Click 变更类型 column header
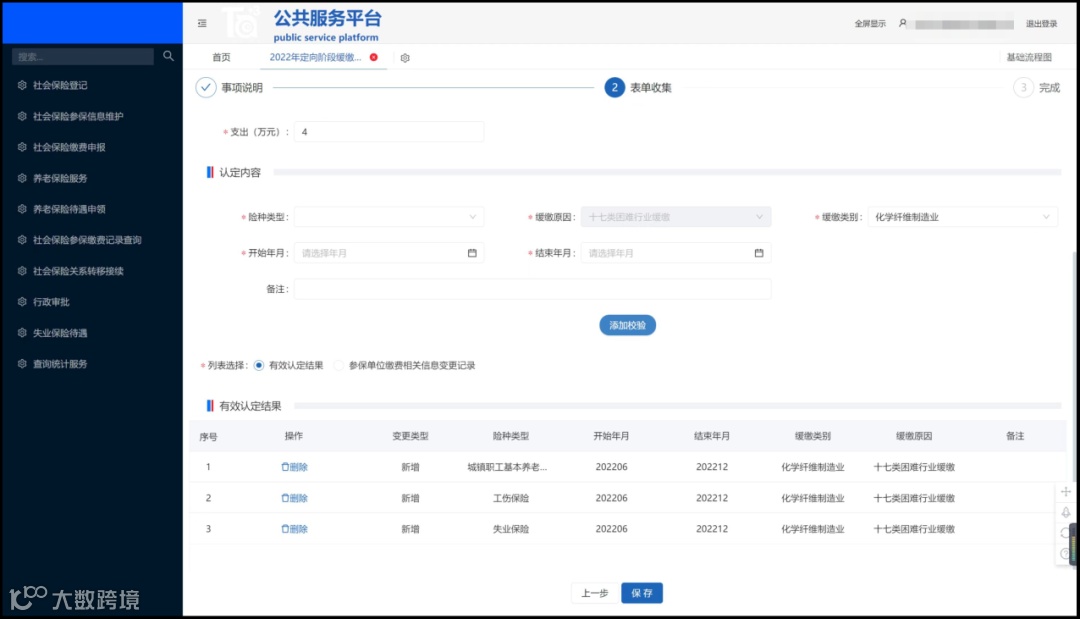The height and width of the screenshot is (619, 1080). (x=411, y=436)
